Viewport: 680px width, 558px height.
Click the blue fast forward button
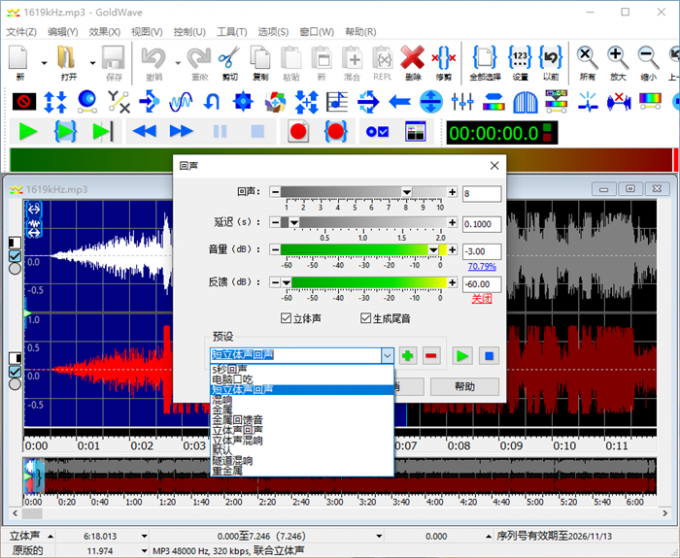tap(181, 131)
